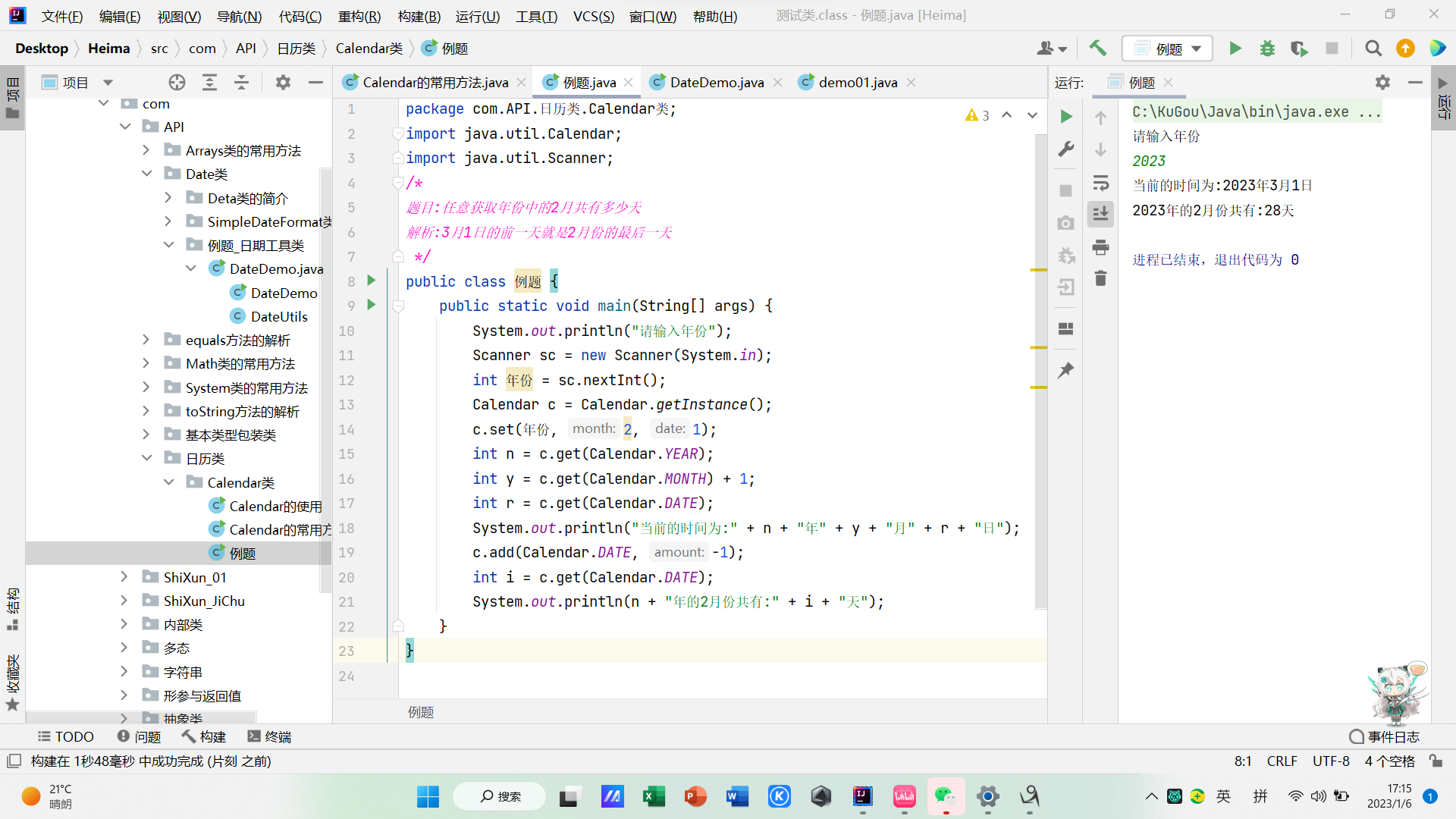The height and width of the screenshot is (819, 1456).
Task: Open search everywhere magnifier icon
Action: [1373, 49]
